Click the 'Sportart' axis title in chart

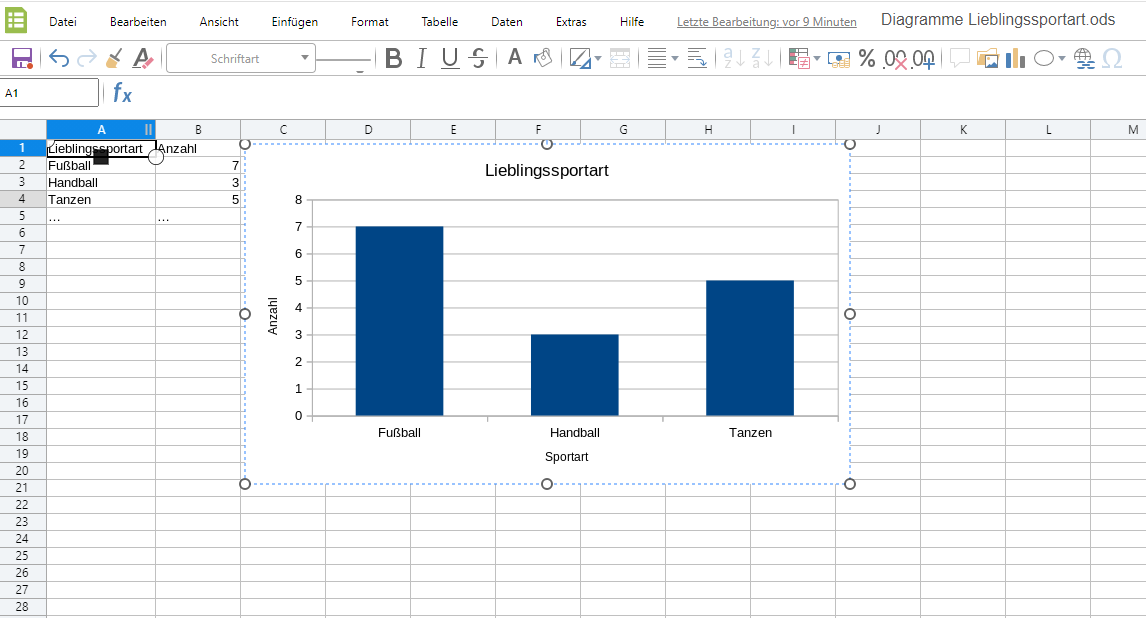tap(566, 457)
